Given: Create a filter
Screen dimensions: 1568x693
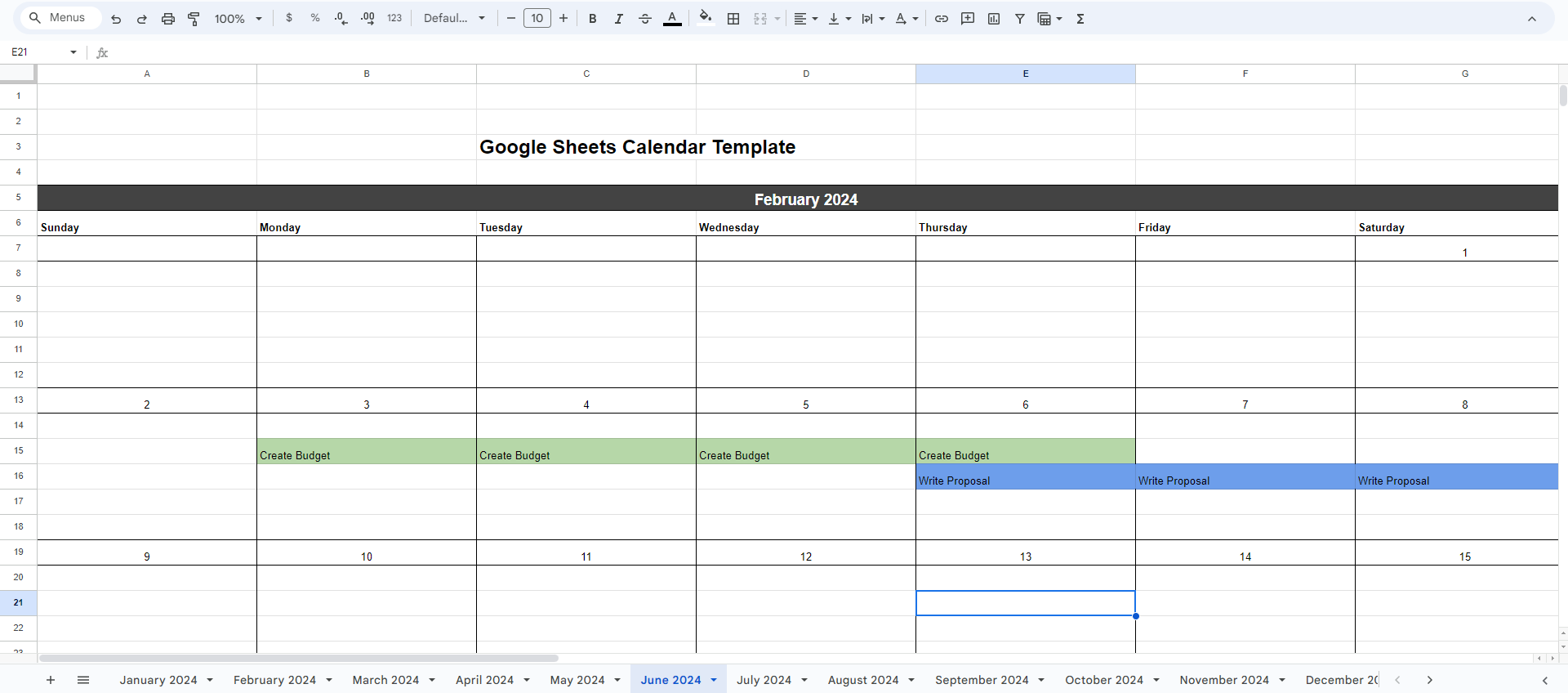Looking at the screenshot, I should point(1020,18).
